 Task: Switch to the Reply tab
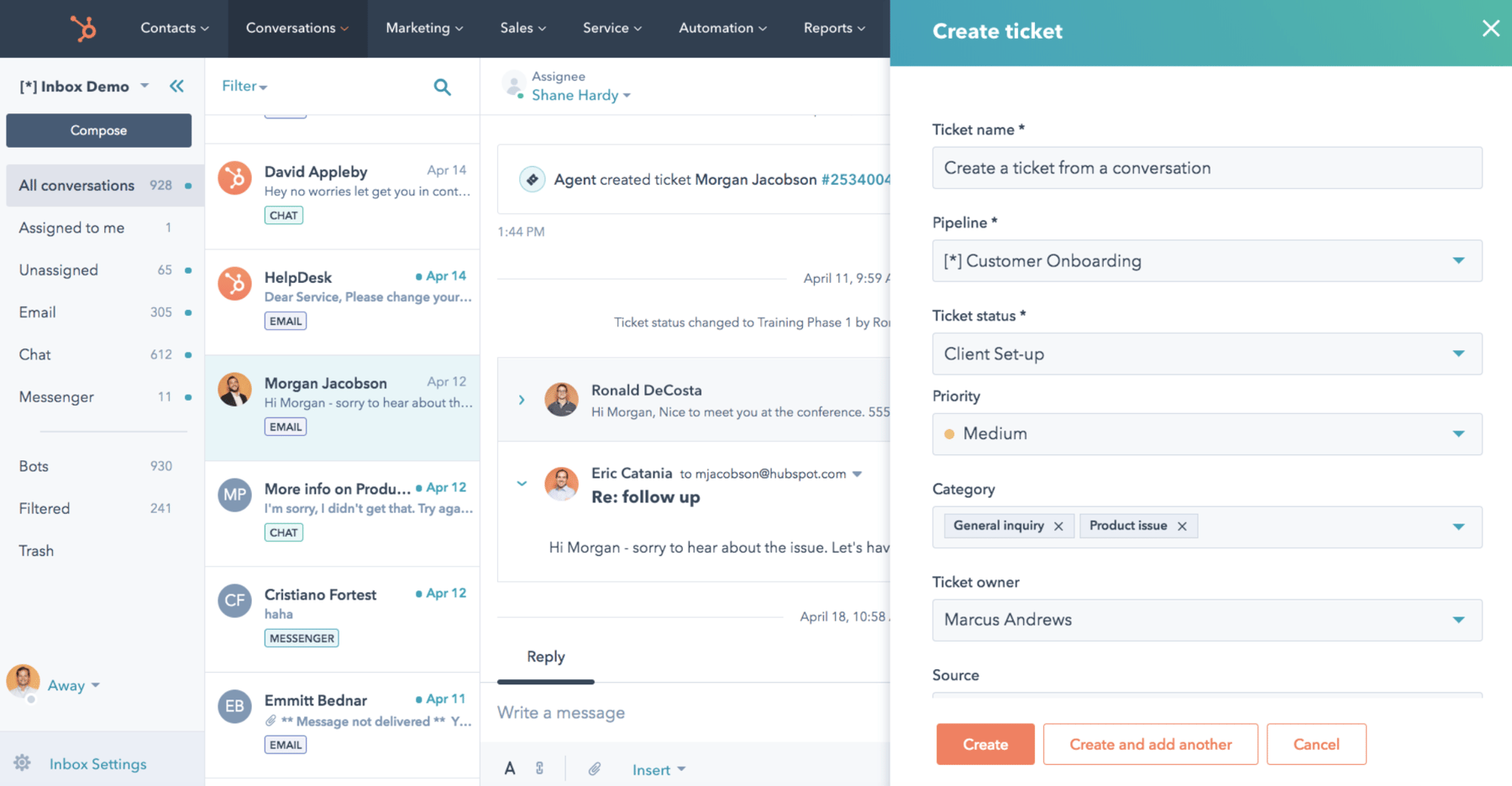click(x=545, y=657)
